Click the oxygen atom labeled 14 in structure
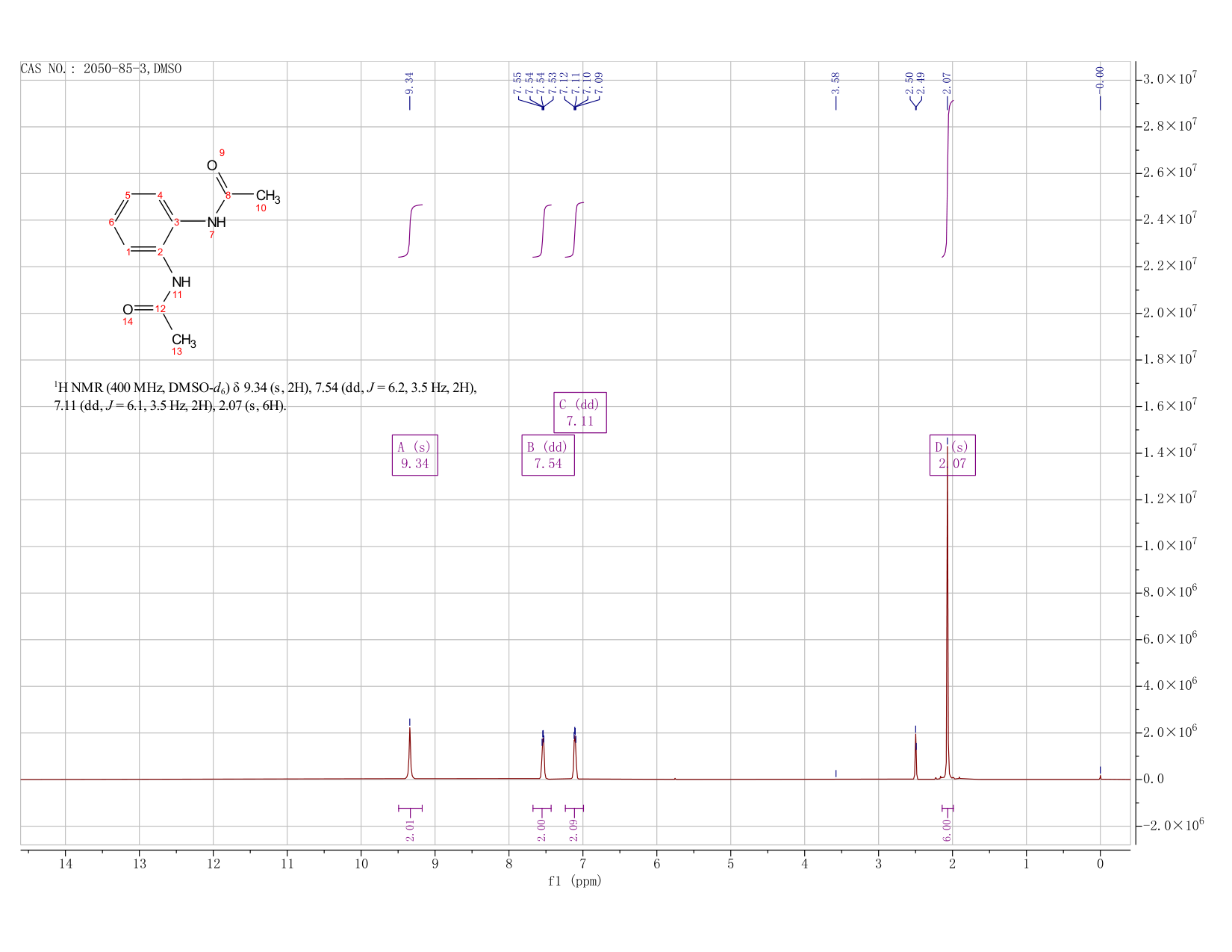 pos(128,309)
